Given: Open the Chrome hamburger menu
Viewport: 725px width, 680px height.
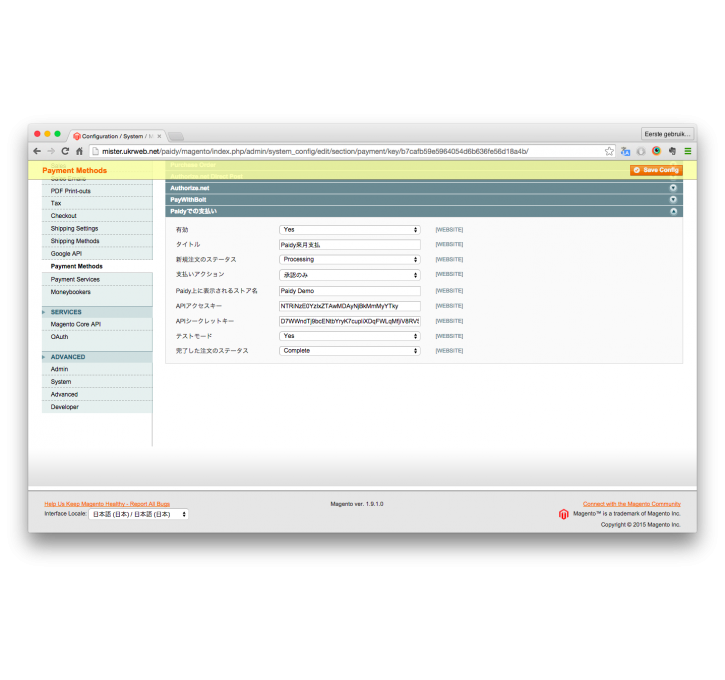Looking at the screenshot, I should coord(688,151).
